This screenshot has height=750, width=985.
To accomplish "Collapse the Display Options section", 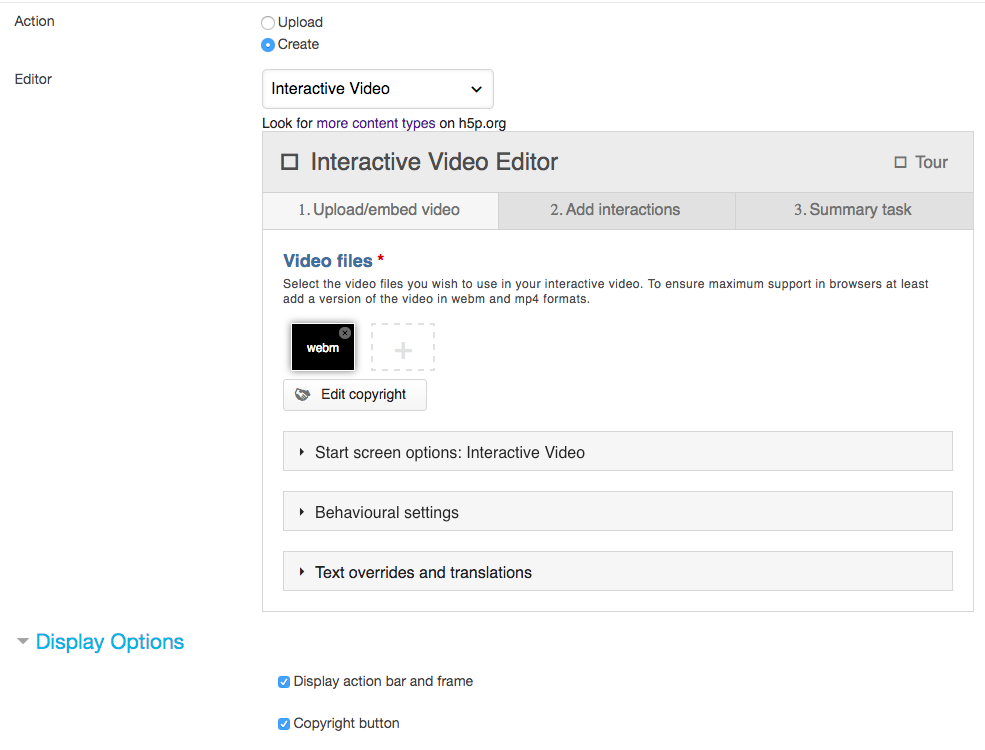I will coord(101,641).
